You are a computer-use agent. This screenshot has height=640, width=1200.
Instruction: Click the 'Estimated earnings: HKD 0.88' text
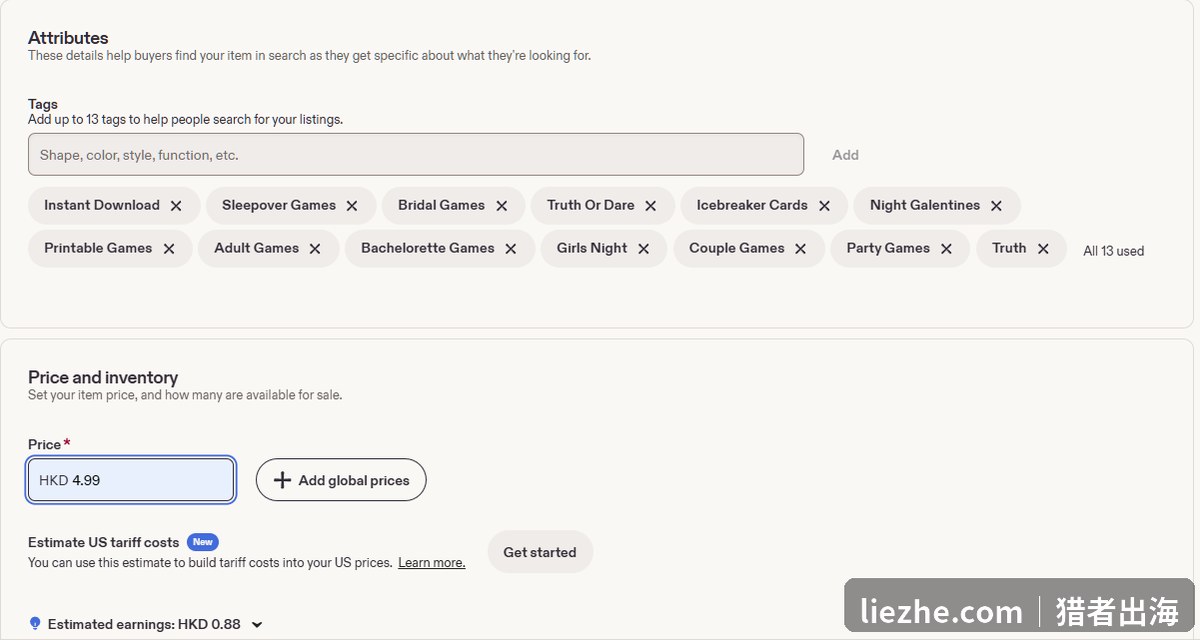144,624
